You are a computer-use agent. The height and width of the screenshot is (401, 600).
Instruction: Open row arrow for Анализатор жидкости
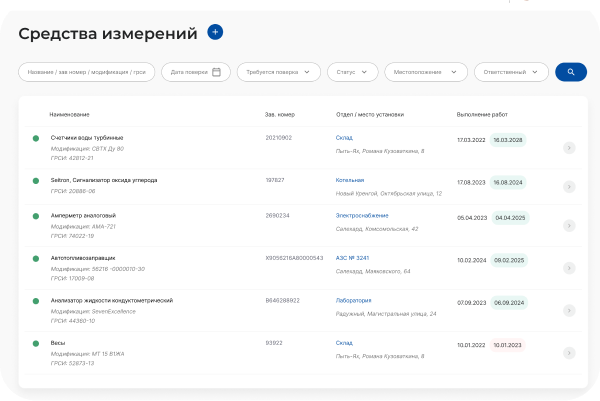(x=569, y=307)
